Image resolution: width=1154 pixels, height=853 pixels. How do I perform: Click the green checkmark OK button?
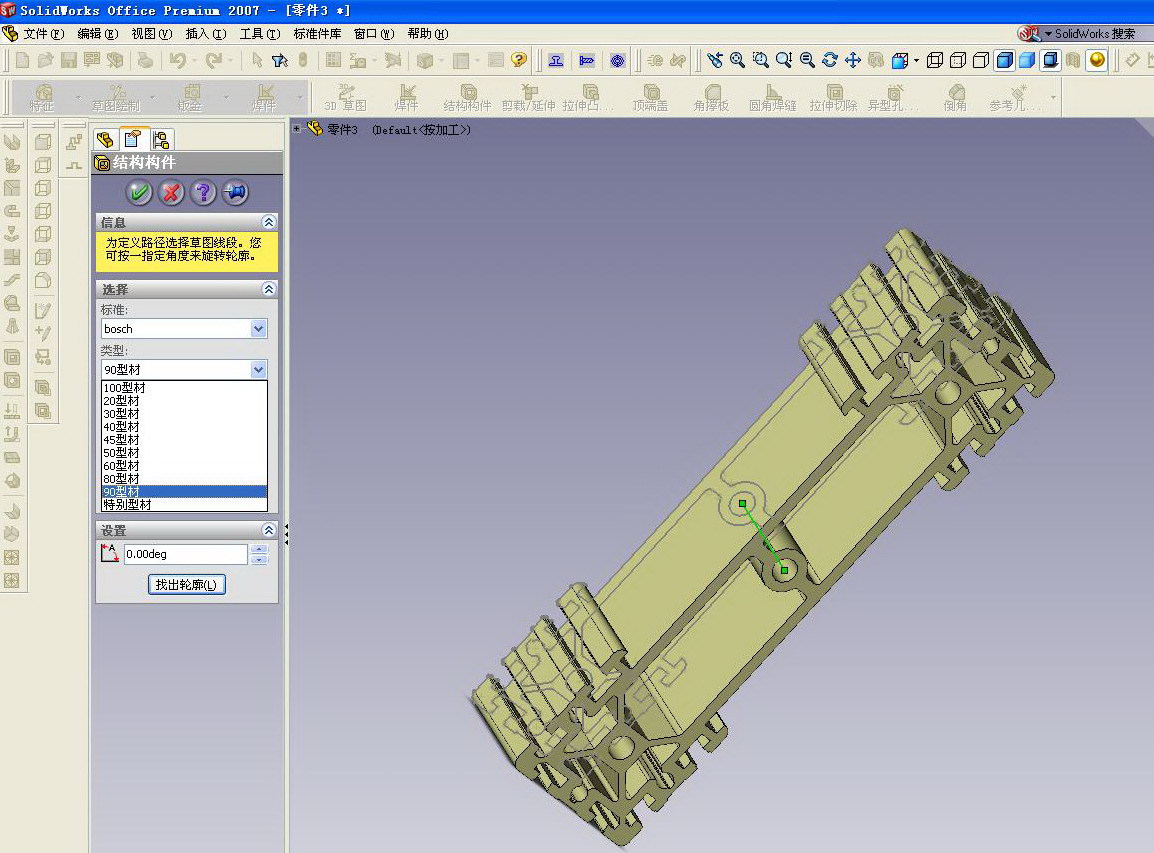[139, 192]
